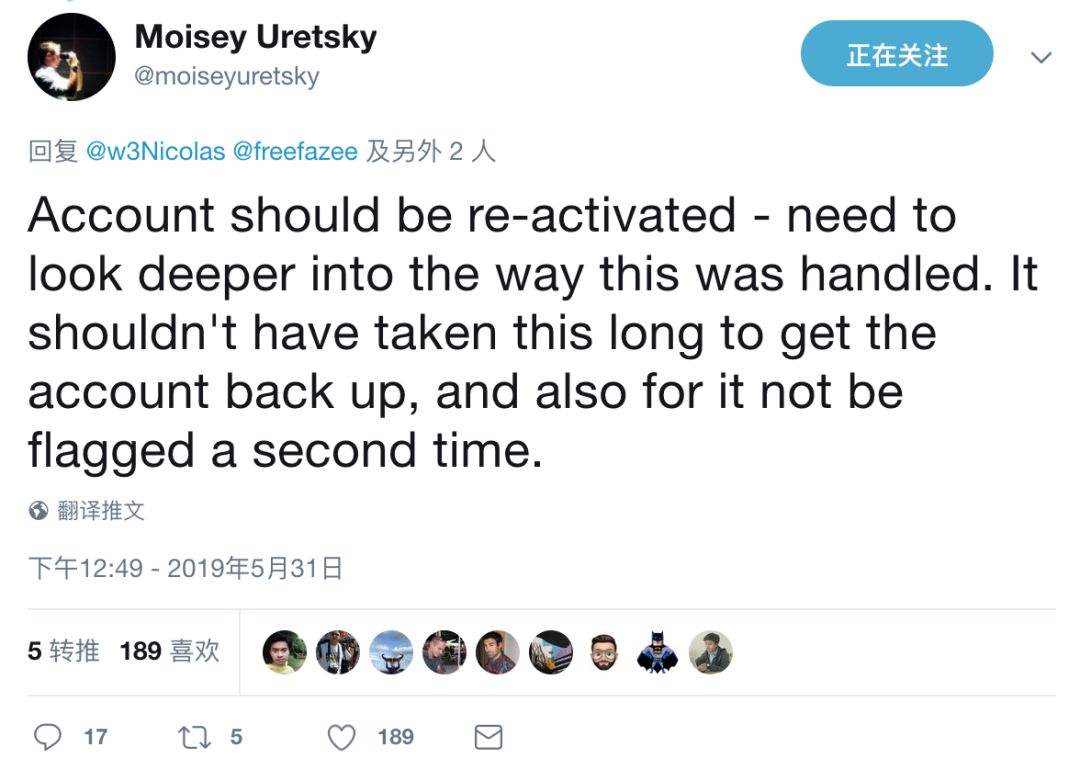Open the 5 转推 retweets list
1080x770 pixels.
(x=64, y=651)
